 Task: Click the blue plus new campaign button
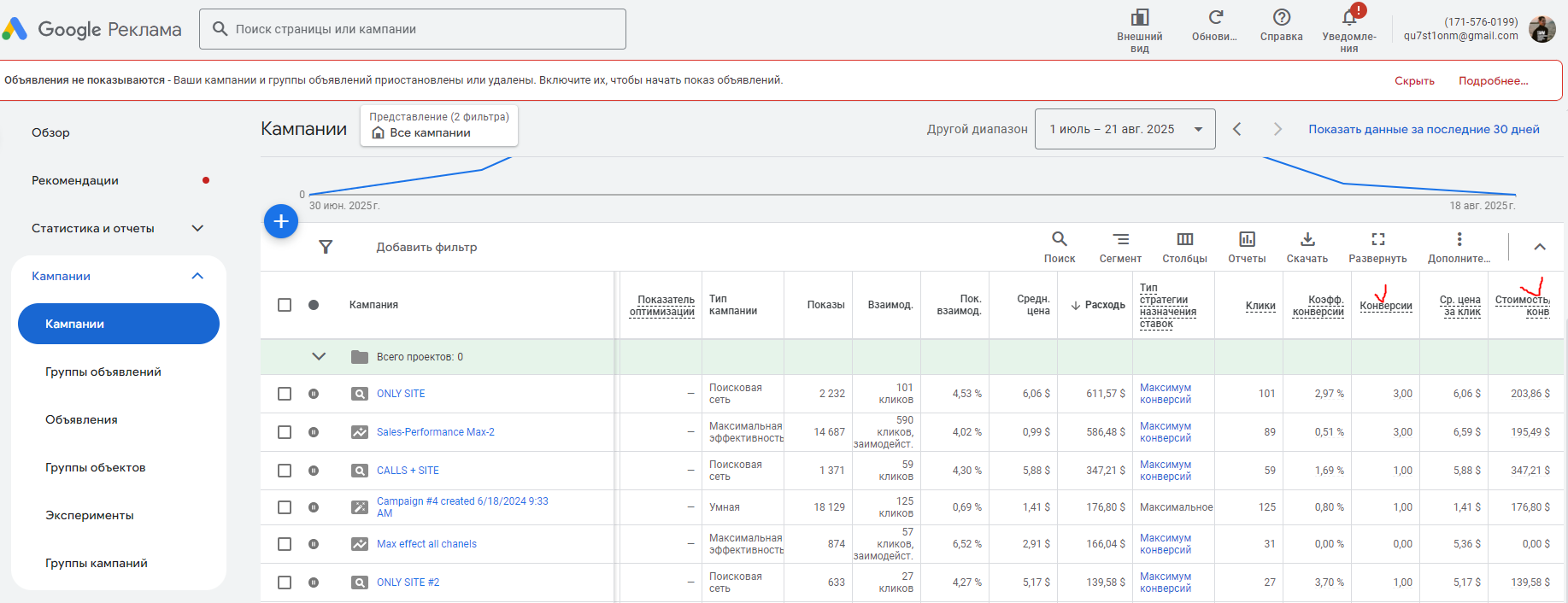point(281,221)
